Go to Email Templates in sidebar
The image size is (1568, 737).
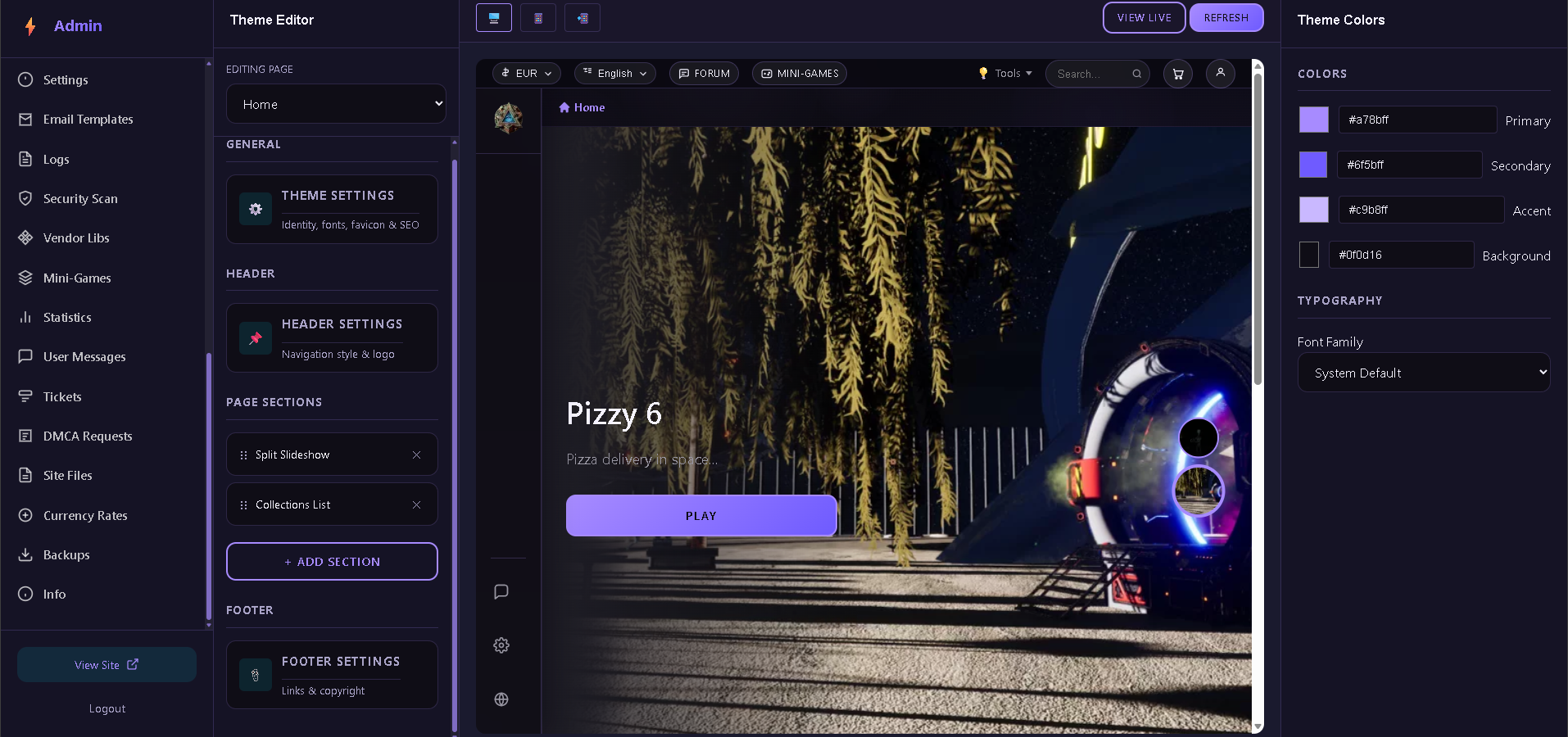pos(88,119)
